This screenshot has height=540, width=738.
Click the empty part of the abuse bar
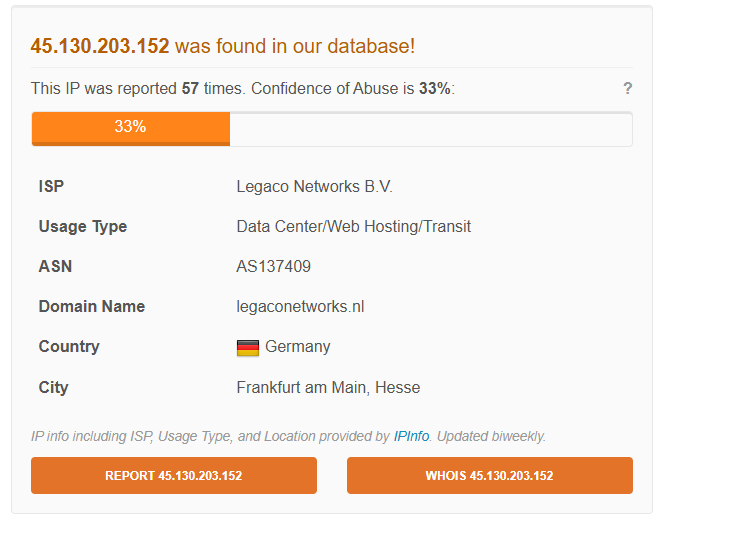pyautogui.click(x=430, y=128)
